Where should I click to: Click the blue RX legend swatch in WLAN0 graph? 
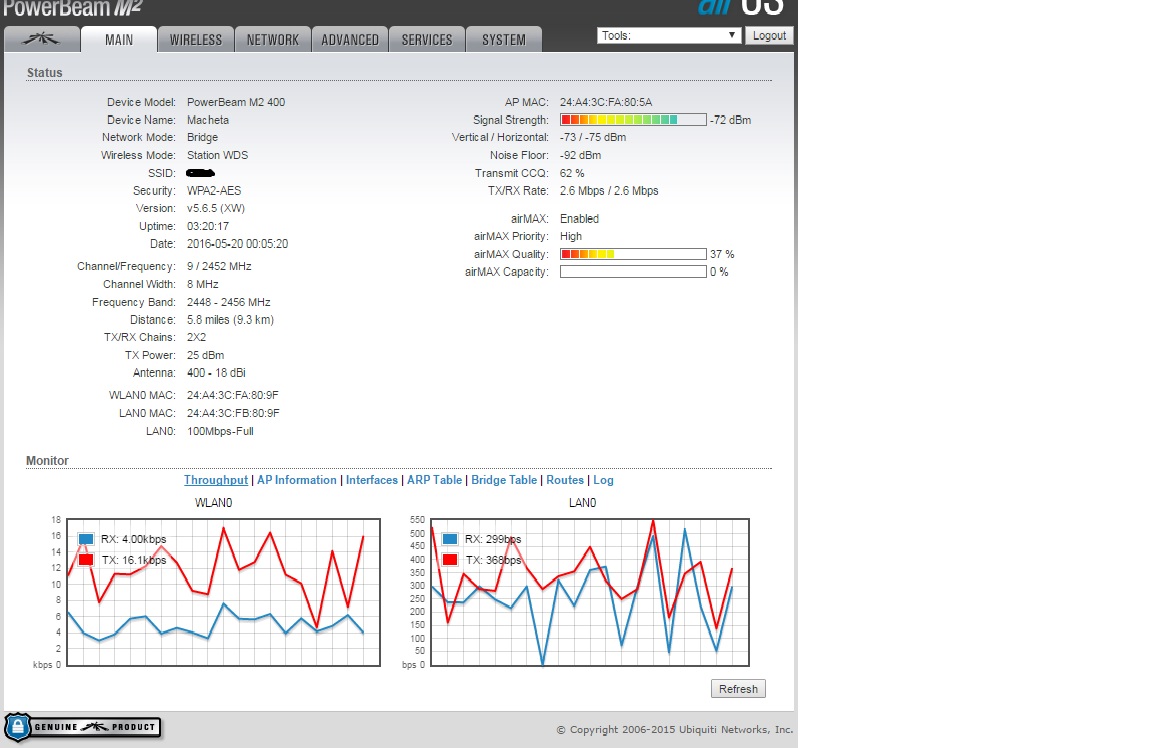pyautogui.click(x=86, y=539)
